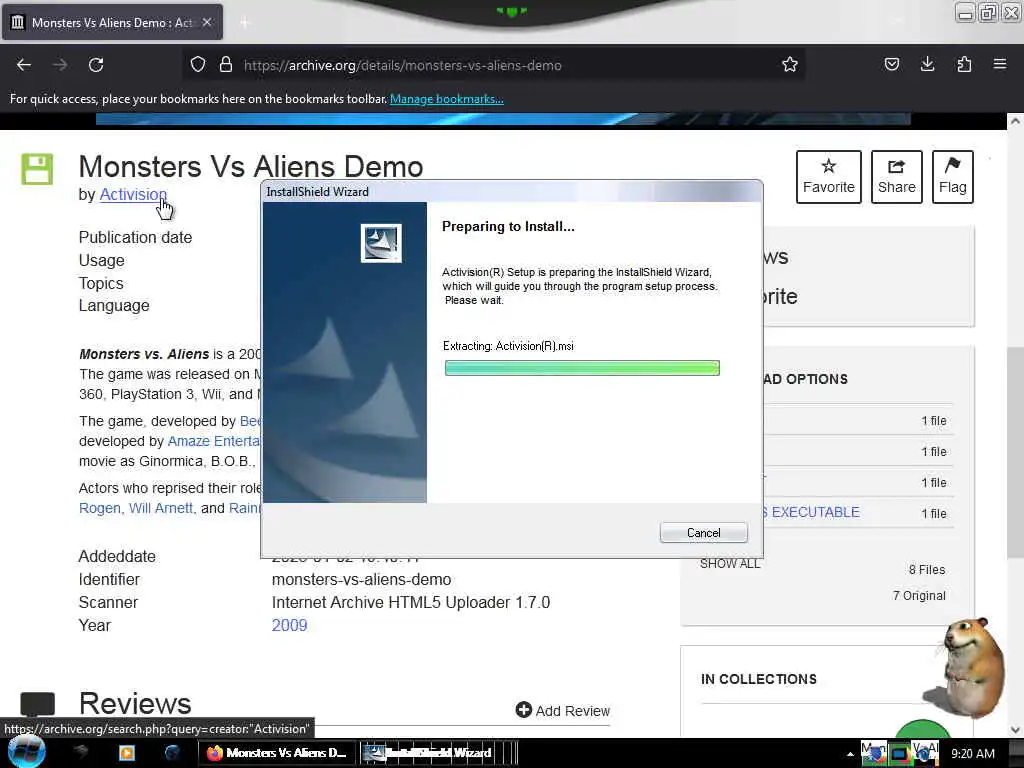1024x768 pixels.
Task: Click Add Review
Action: (x=572, y=711)
